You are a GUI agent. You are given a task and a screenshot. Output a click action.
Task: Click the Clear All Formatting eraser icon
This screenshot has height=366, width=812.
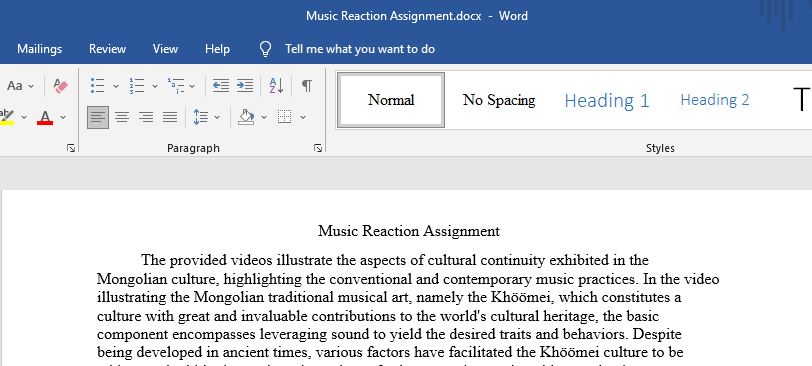point(61,86)
